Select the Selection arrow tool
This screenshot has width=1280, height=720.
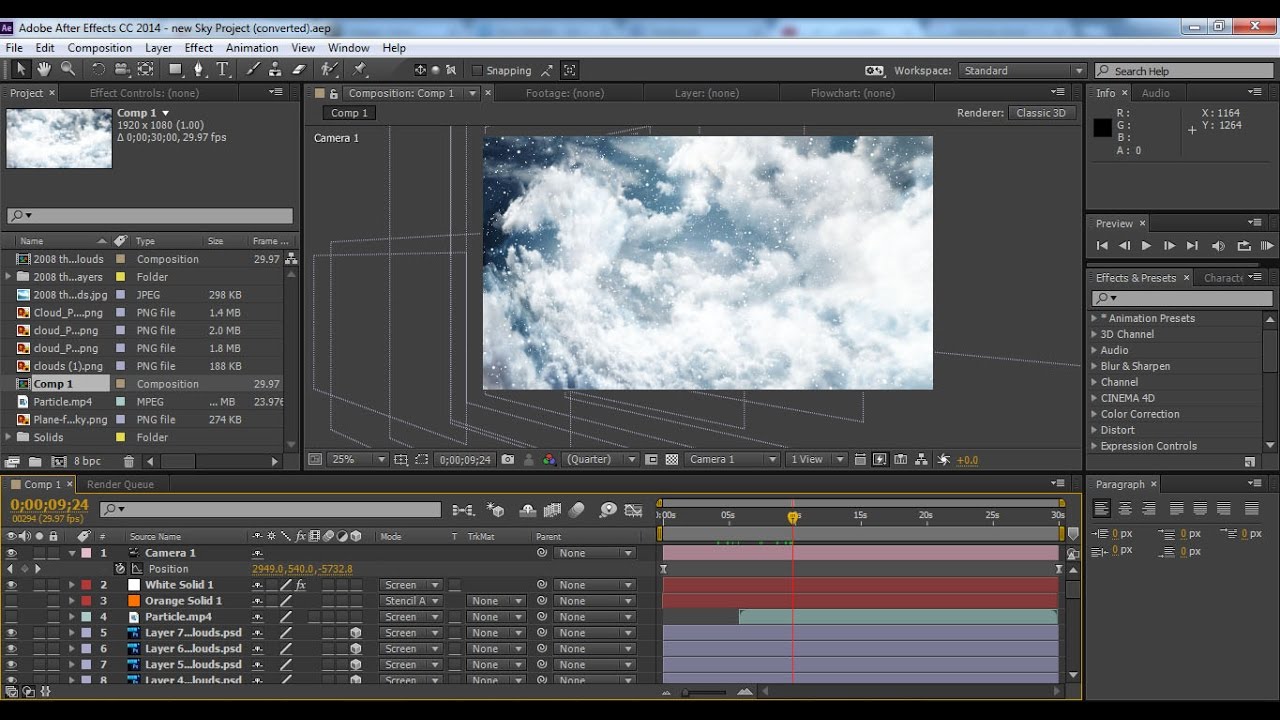21,69
